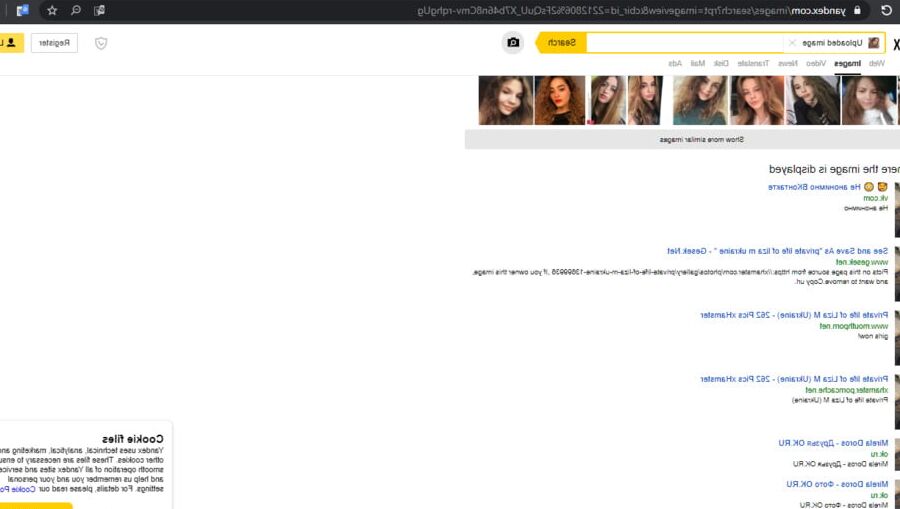Viewport: 900px width, 509px height.
Task: Remove Uploaded image chip with X icon
Action: coord(792,43)
